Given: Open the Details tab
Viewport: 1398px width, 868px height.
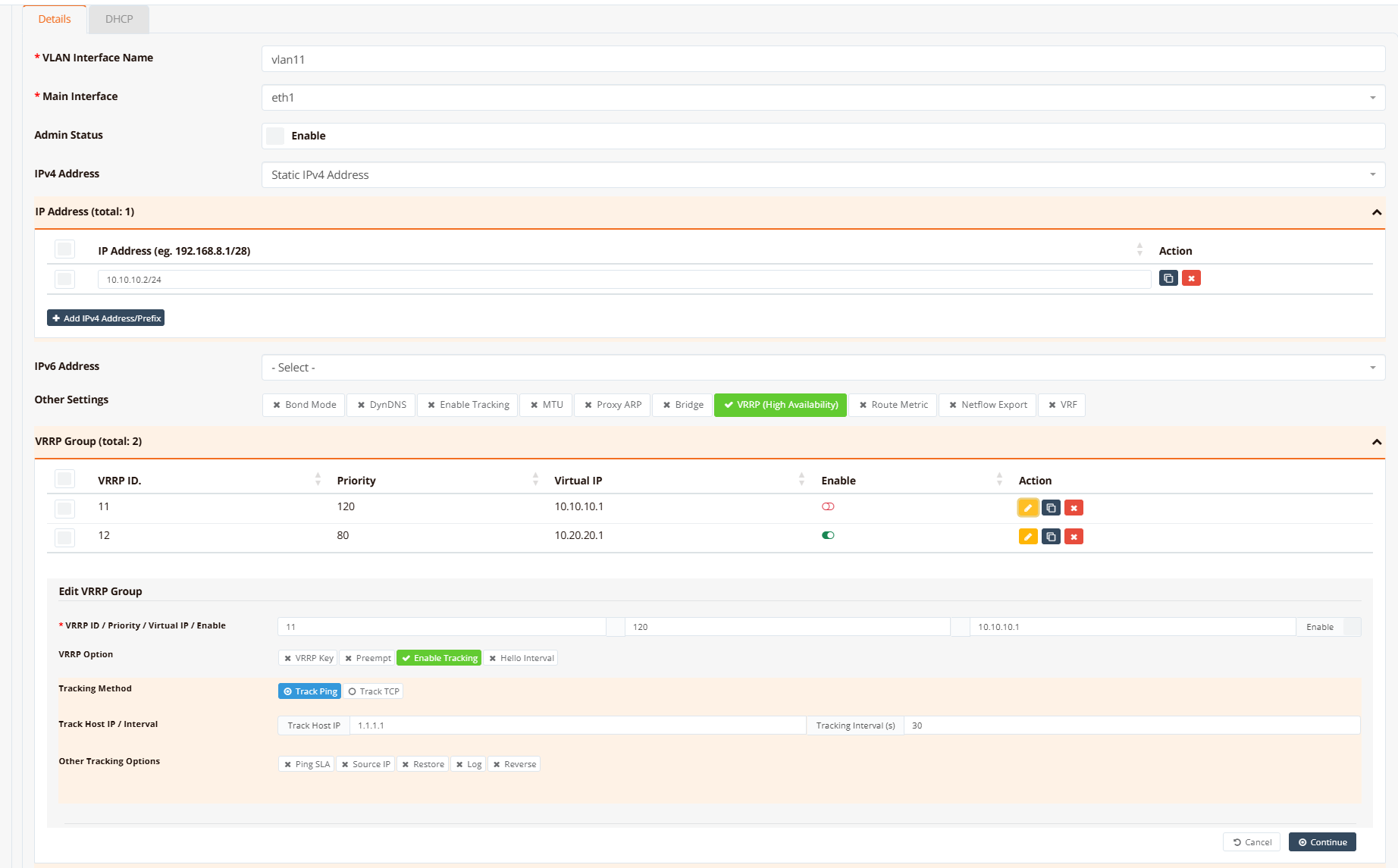Looking at the screenshot, I should click(55, 19).
